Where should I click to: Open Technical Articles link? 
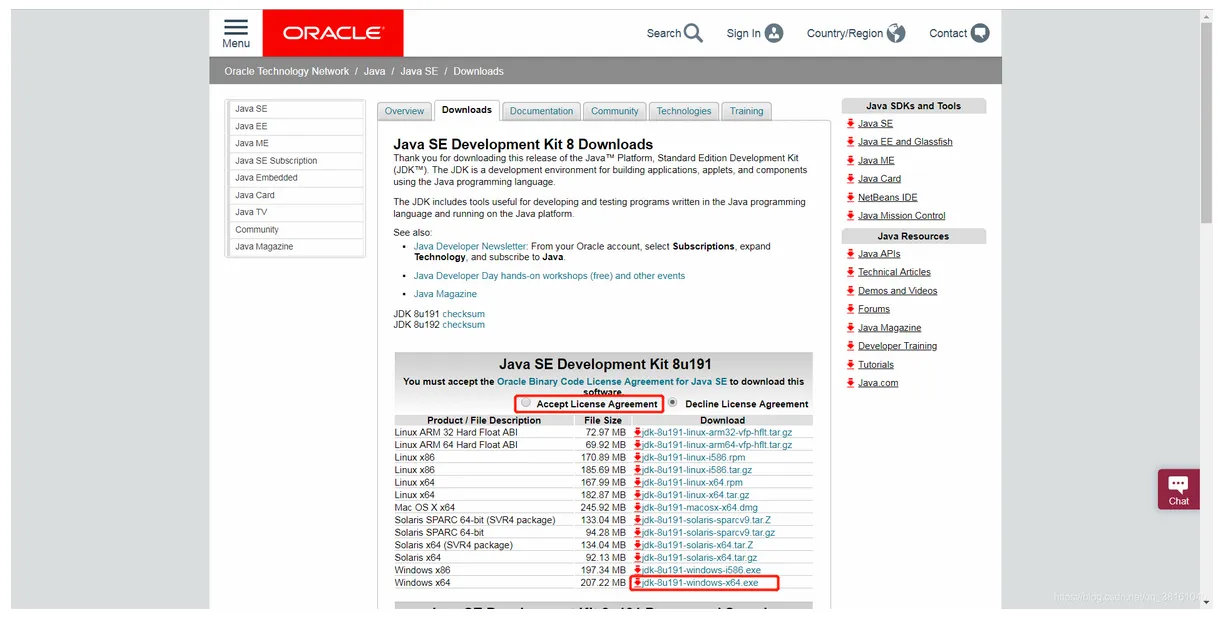point(894,272)
